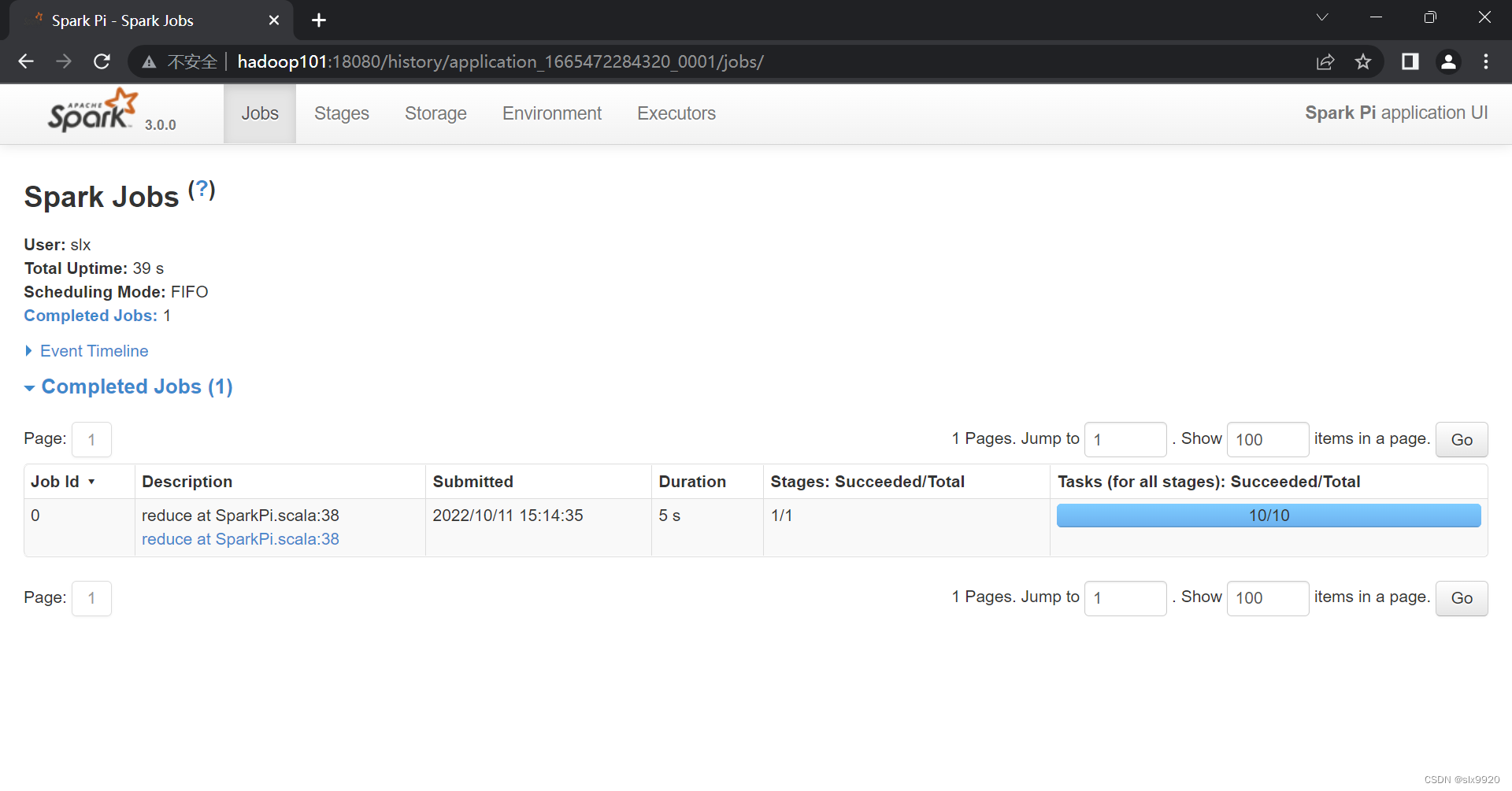This screenshot has width=1512, height=791.
Task: Click the bottom Jump to page field
Action: (x=1125, y=598)
